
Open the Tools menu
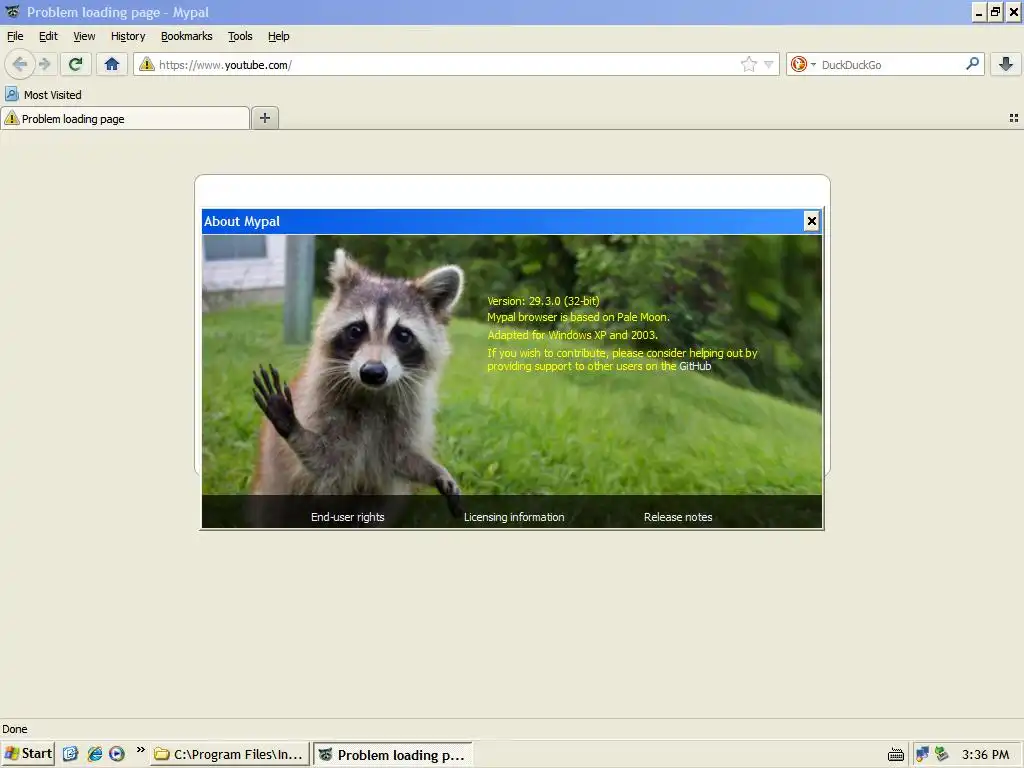pos(240,37)
